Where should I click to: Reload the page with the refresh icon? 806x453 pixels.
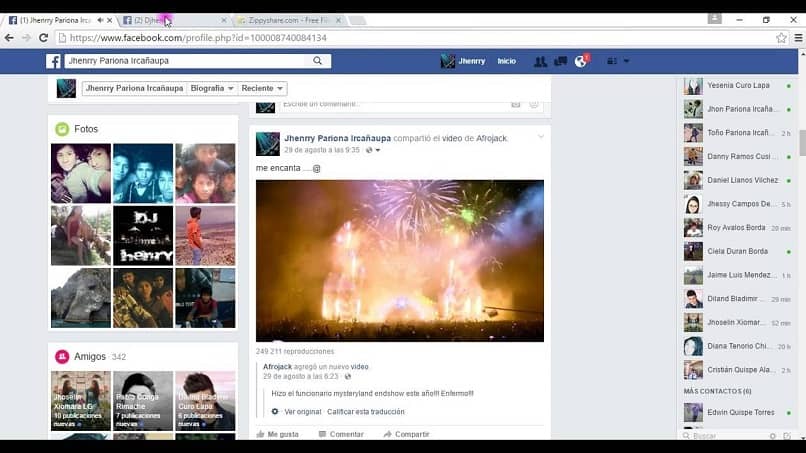tap(44, 38)
